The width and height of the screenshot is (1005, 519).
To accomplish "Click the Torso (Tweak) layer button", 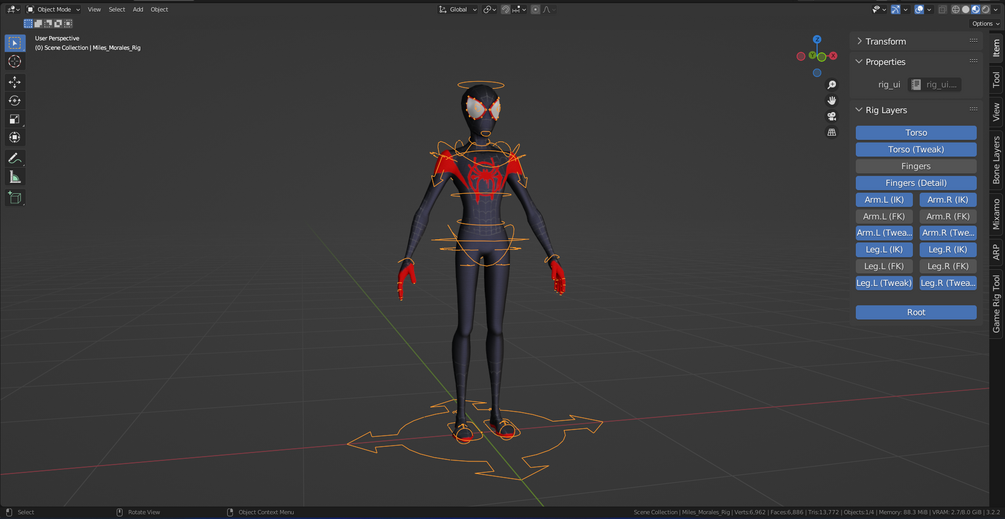I will pyautogui.click(x=916, y=149).
